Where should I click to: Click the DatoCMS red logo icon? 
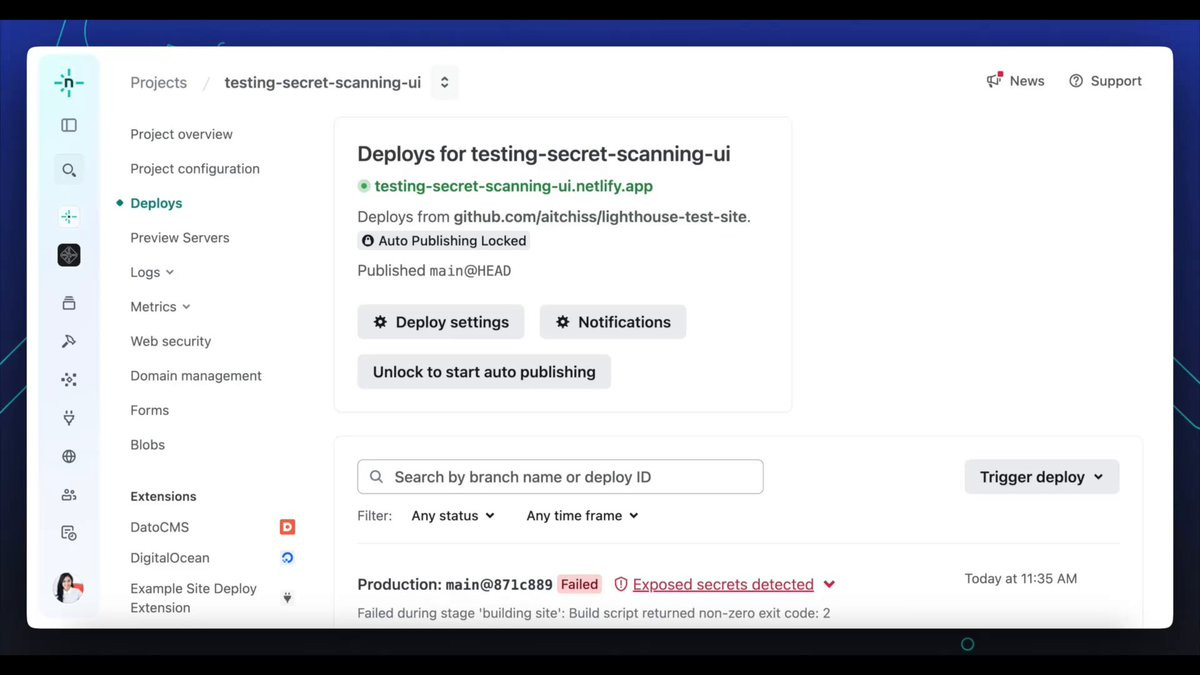click(287, 527)
